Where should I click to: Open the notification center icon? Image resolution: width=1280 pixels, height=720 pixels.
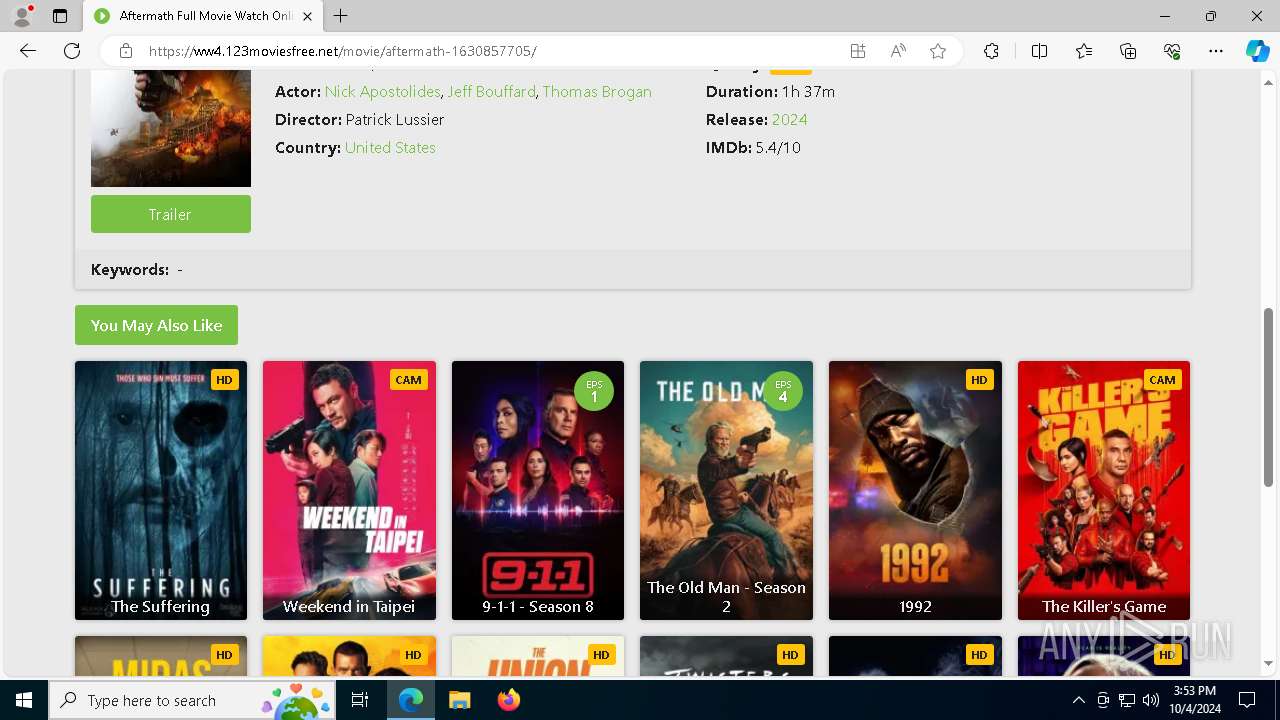tap(1247, 700)
